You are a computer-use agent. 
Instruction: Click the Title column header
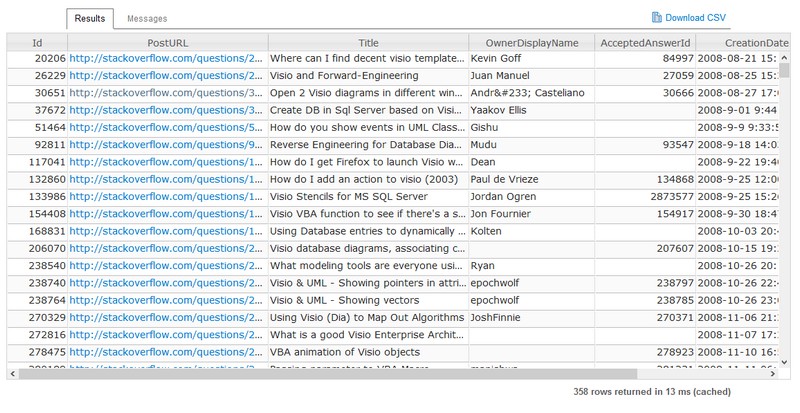click(x=368, y=43)
